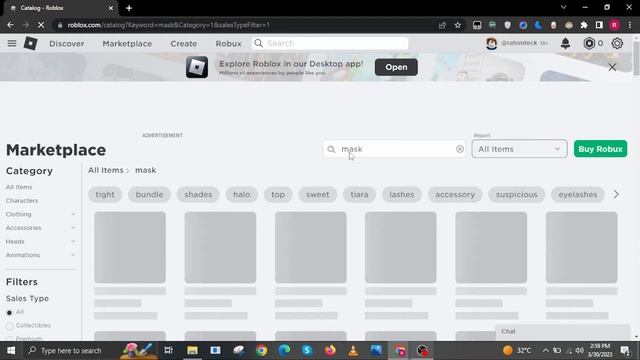640x360 pixels.
Task: Click the user avatar icon
Action: point(491,43)
